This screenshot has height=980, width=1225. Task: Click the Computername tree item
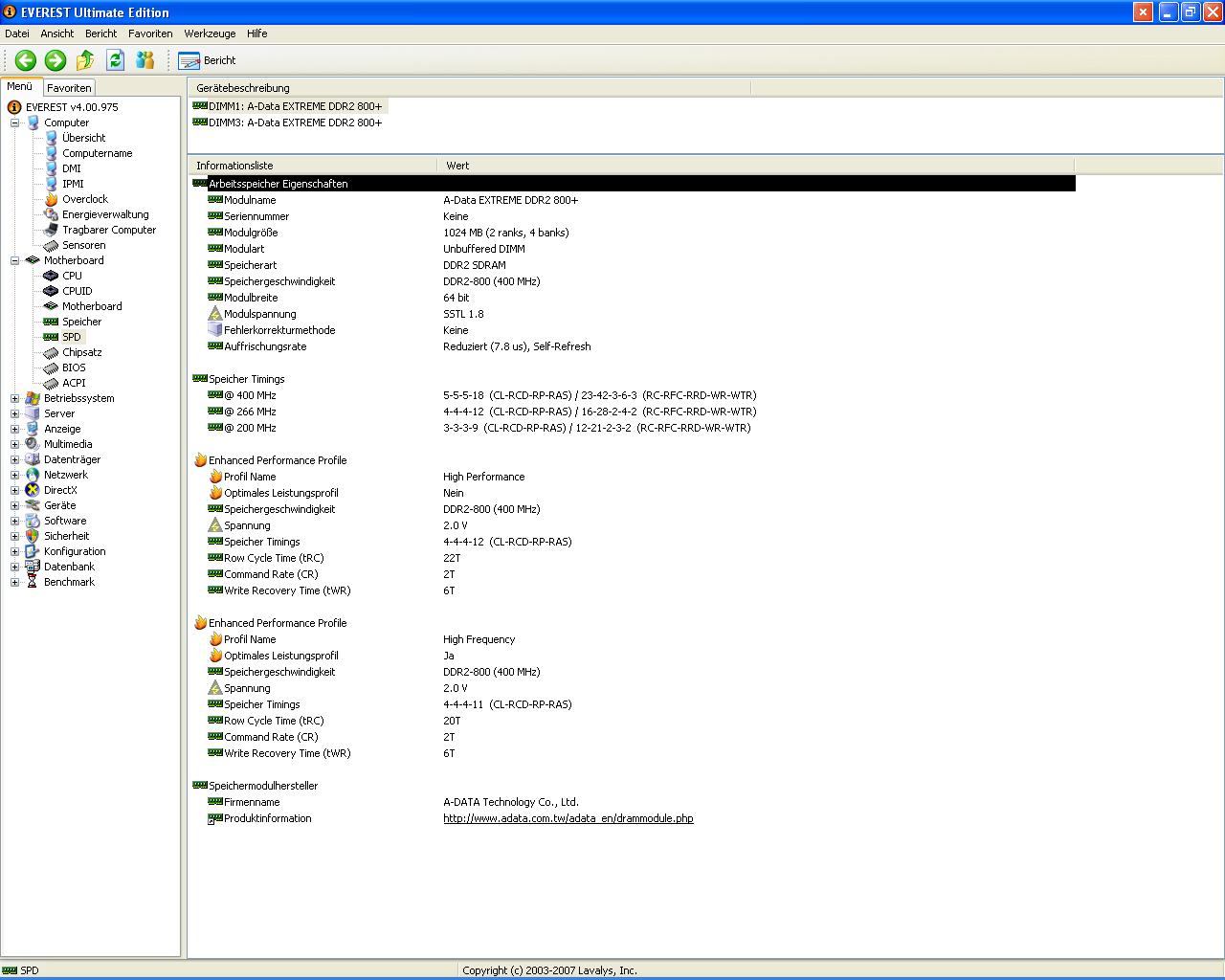(97, 153)
